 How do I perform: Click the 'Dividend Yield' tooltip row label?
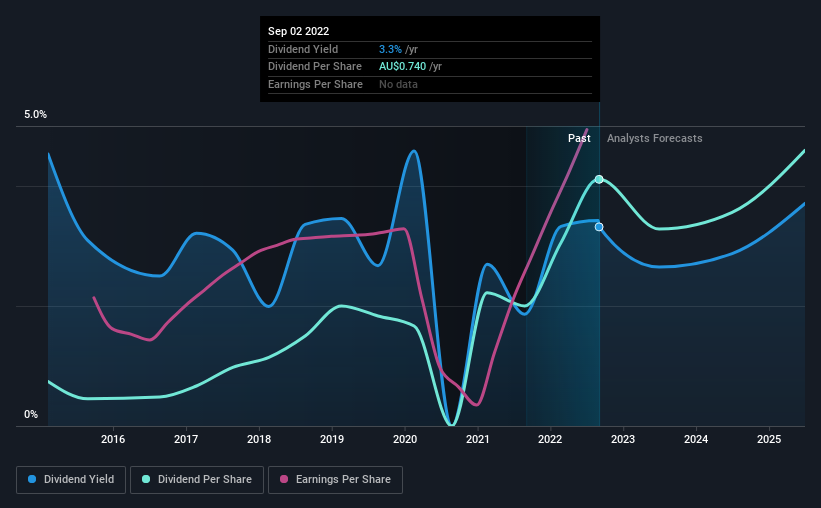303,49
